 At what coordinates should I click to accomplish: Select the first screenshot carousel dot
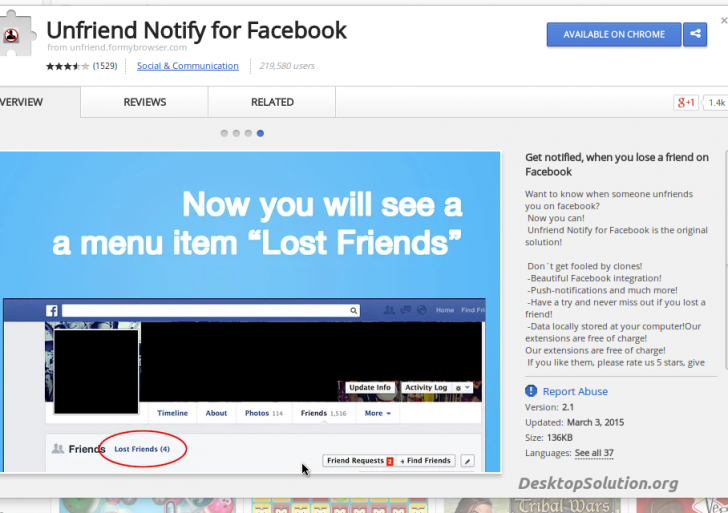tap(224, 133)
